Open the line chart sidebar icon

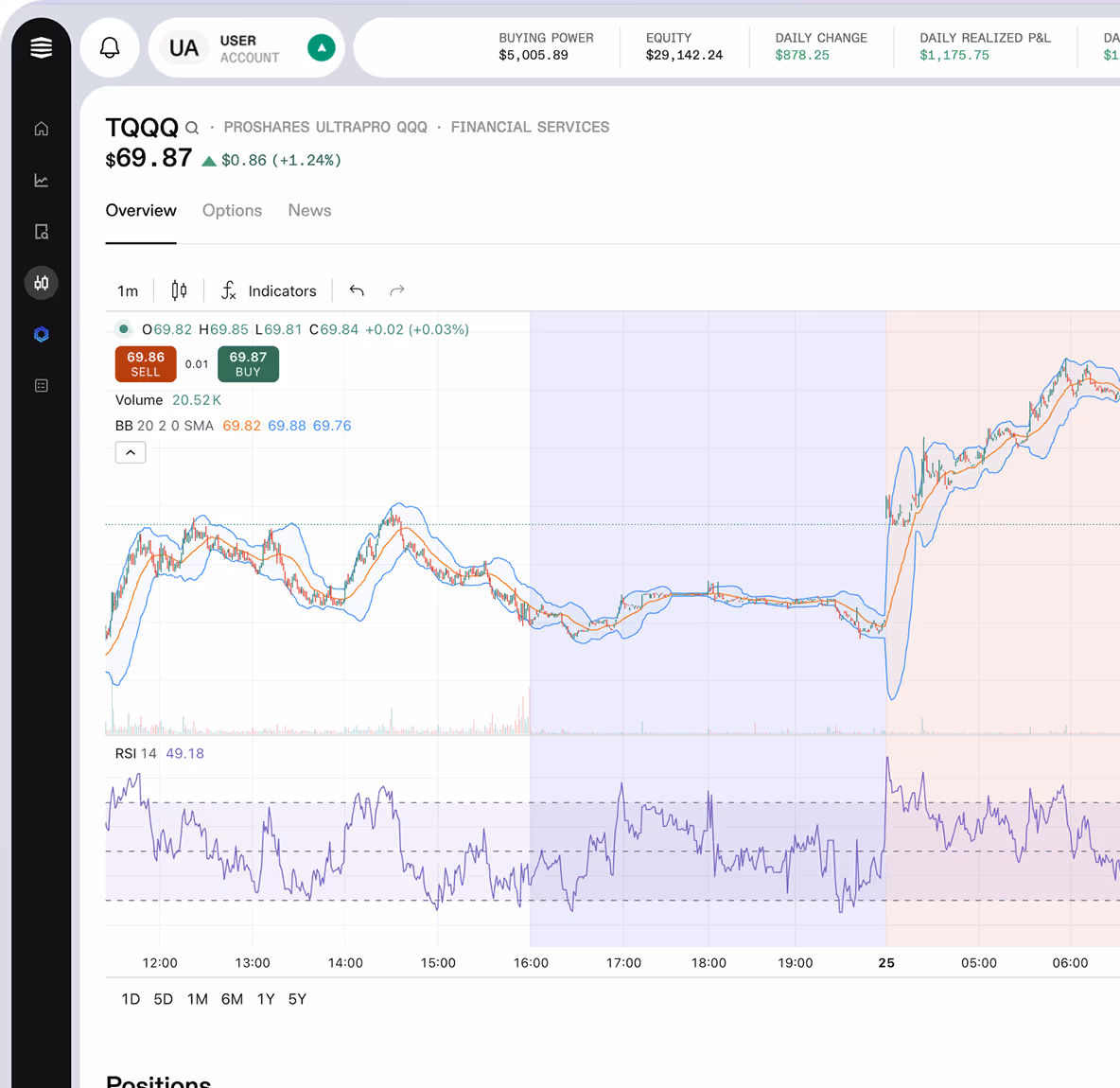click(42, 180)
